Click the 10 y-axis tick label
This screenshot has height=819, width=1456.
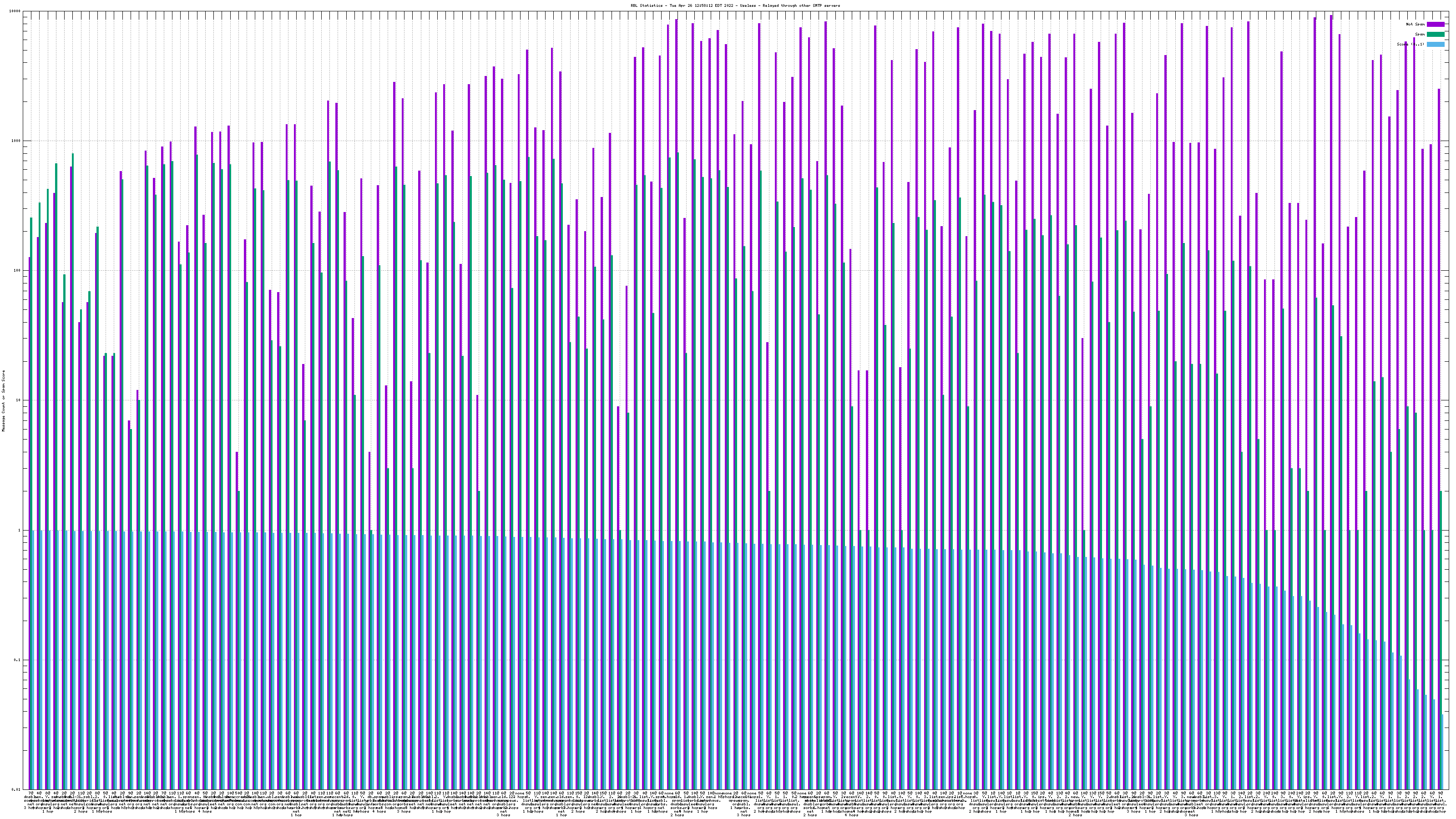19,401
